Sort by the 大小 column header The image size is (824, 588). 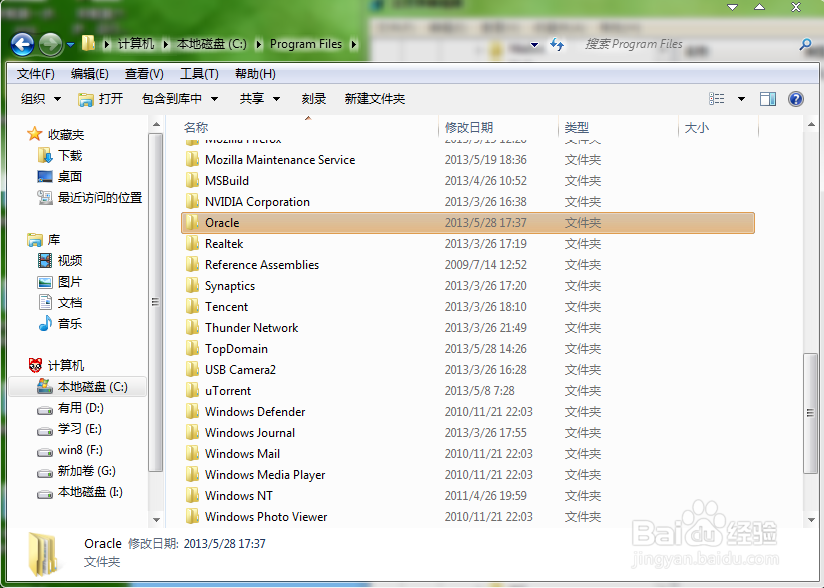(x=697, y=128)
